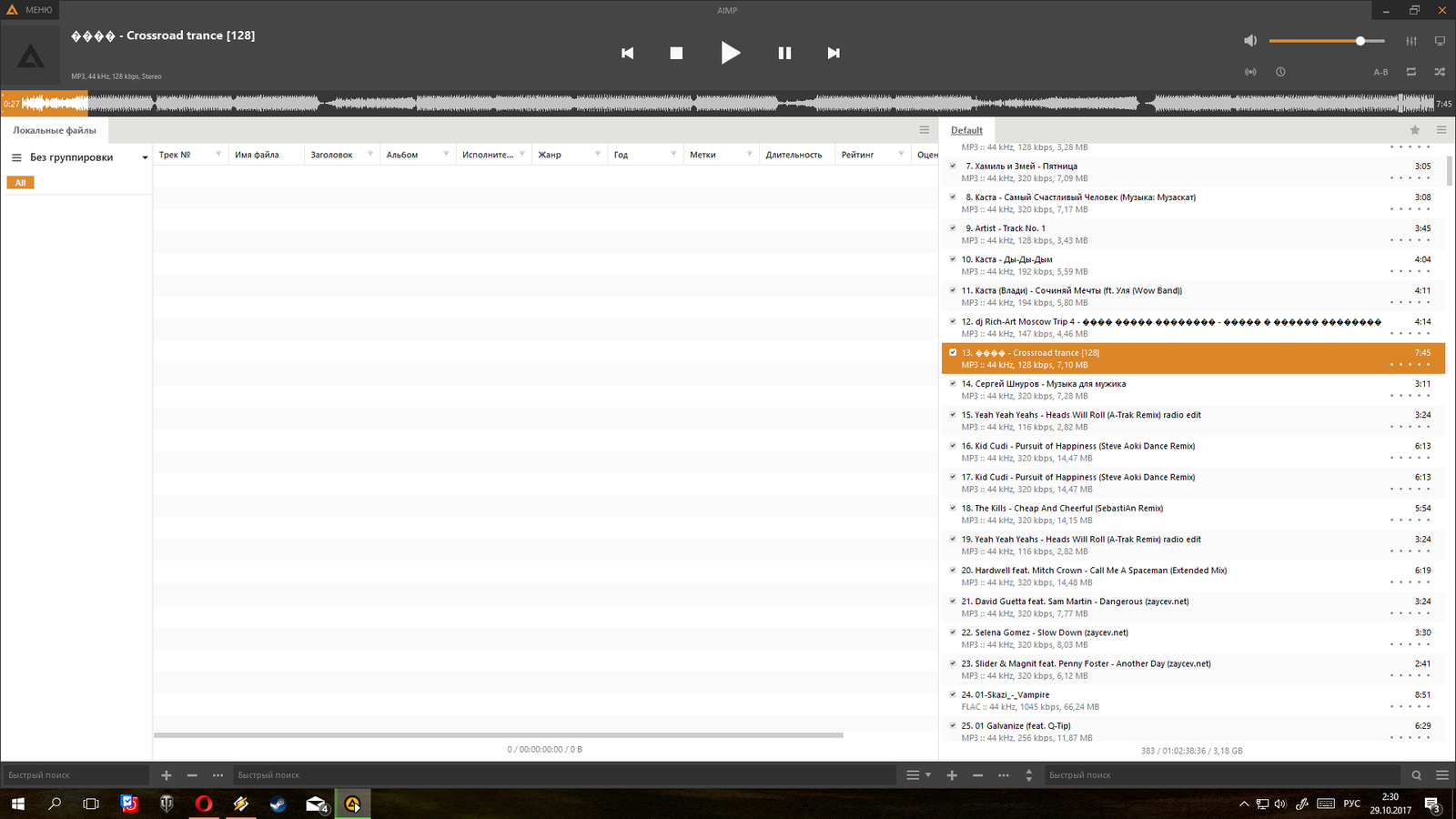Open the Год column filter dropdown
The width and height of the screenshot is (1456, 819).
tap(673, 155)
